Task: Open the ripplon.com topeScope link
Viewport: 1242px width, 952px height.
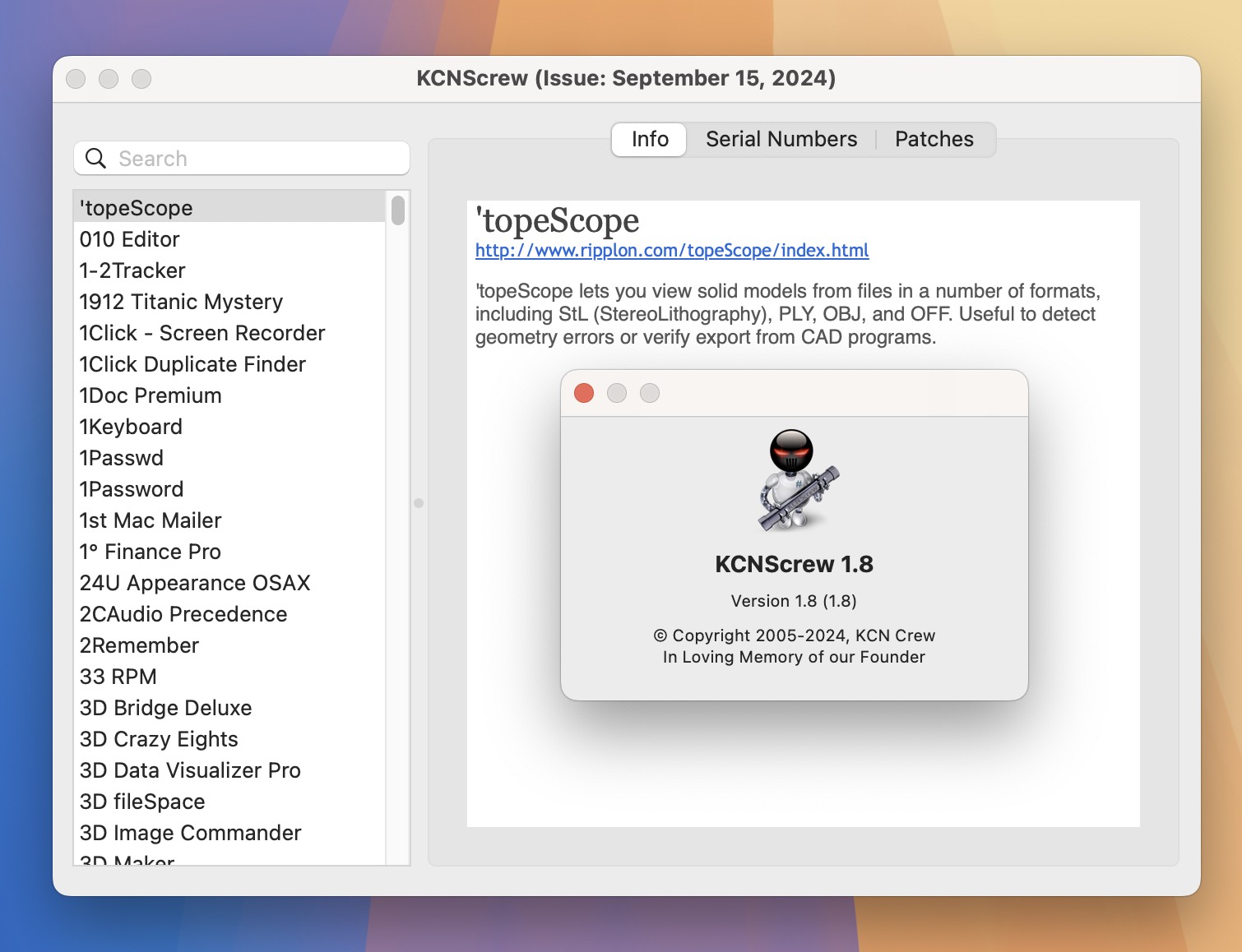Action: click(672, 250)
